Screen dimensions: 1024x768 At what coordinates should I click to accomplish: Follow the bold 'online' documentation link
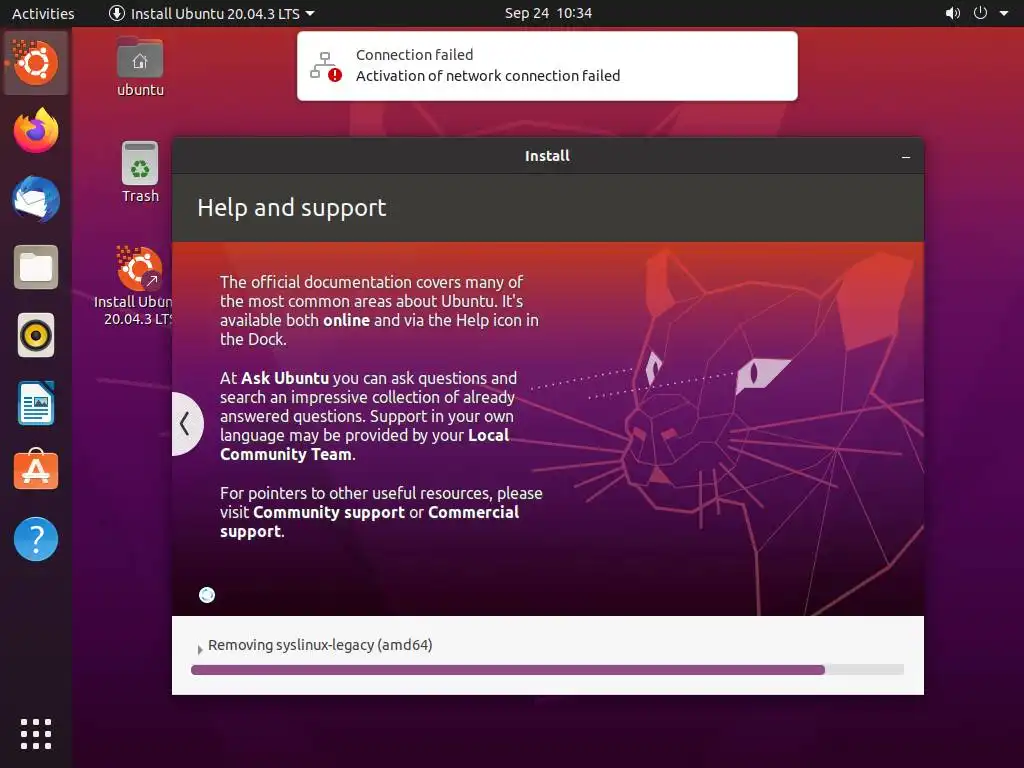[x=346, y=320]
